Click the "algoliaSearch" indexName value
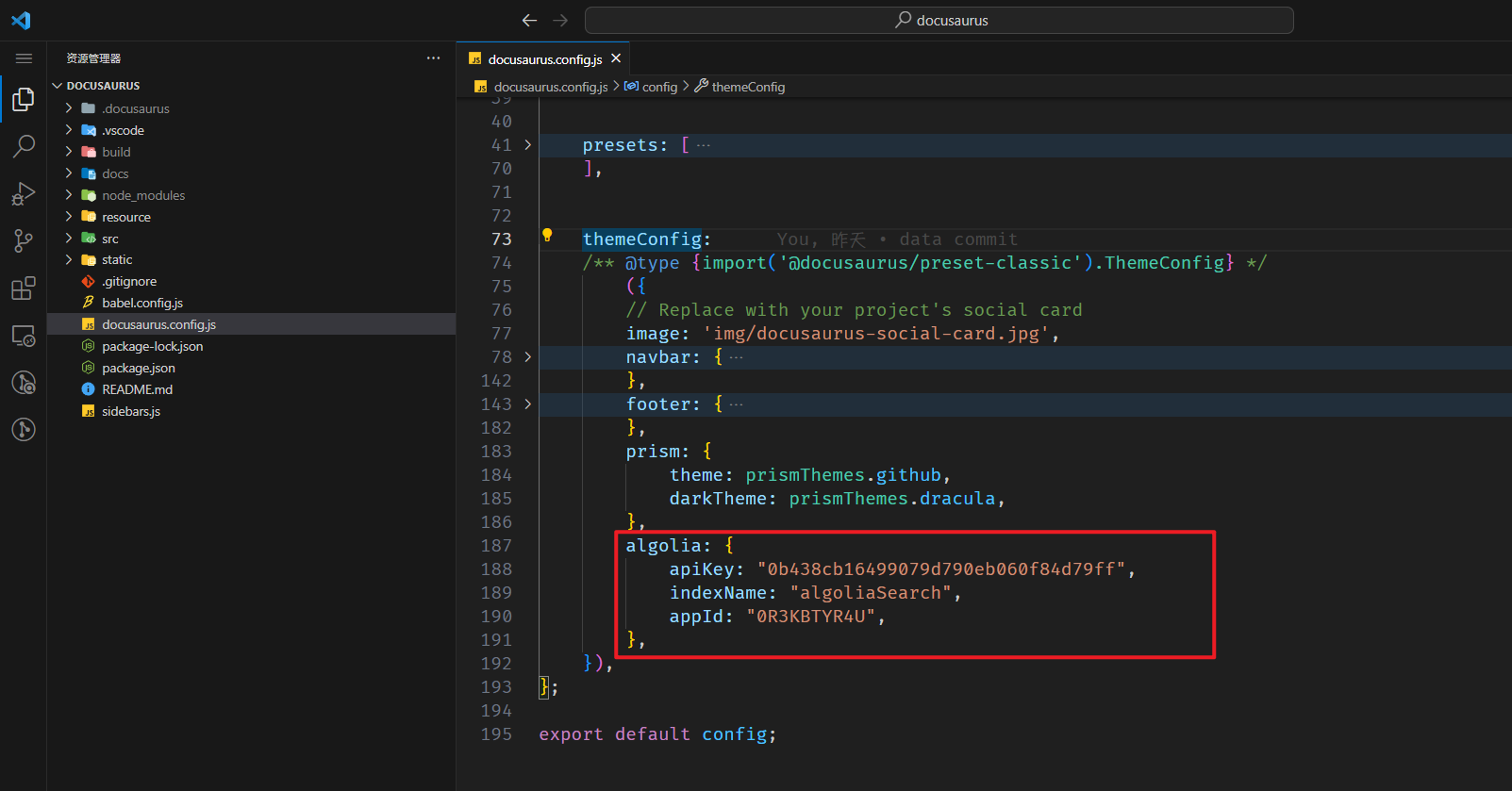The width and height of the screenshot is (1512, 791). point(871,593)
